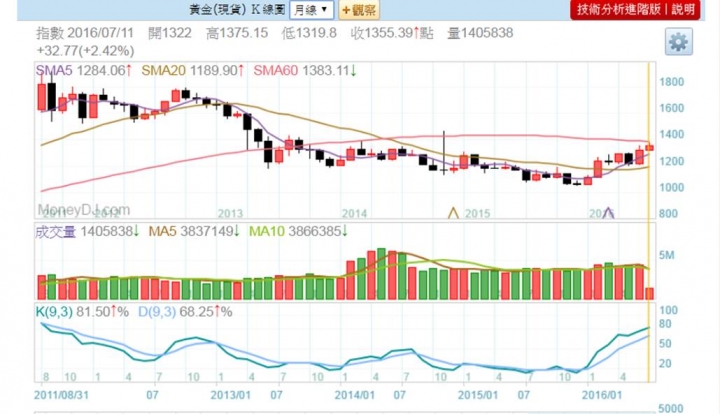This screenshot has height=414, width=720.
Task: Click the 2014/01 date axis label
Action: pos(353,392)
